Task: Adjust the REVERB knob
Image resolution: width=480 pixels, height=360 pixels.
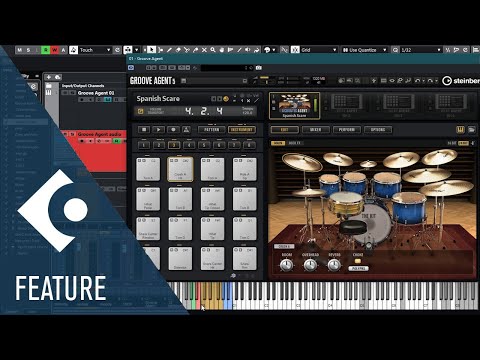Action: click(x=334, y=265)
